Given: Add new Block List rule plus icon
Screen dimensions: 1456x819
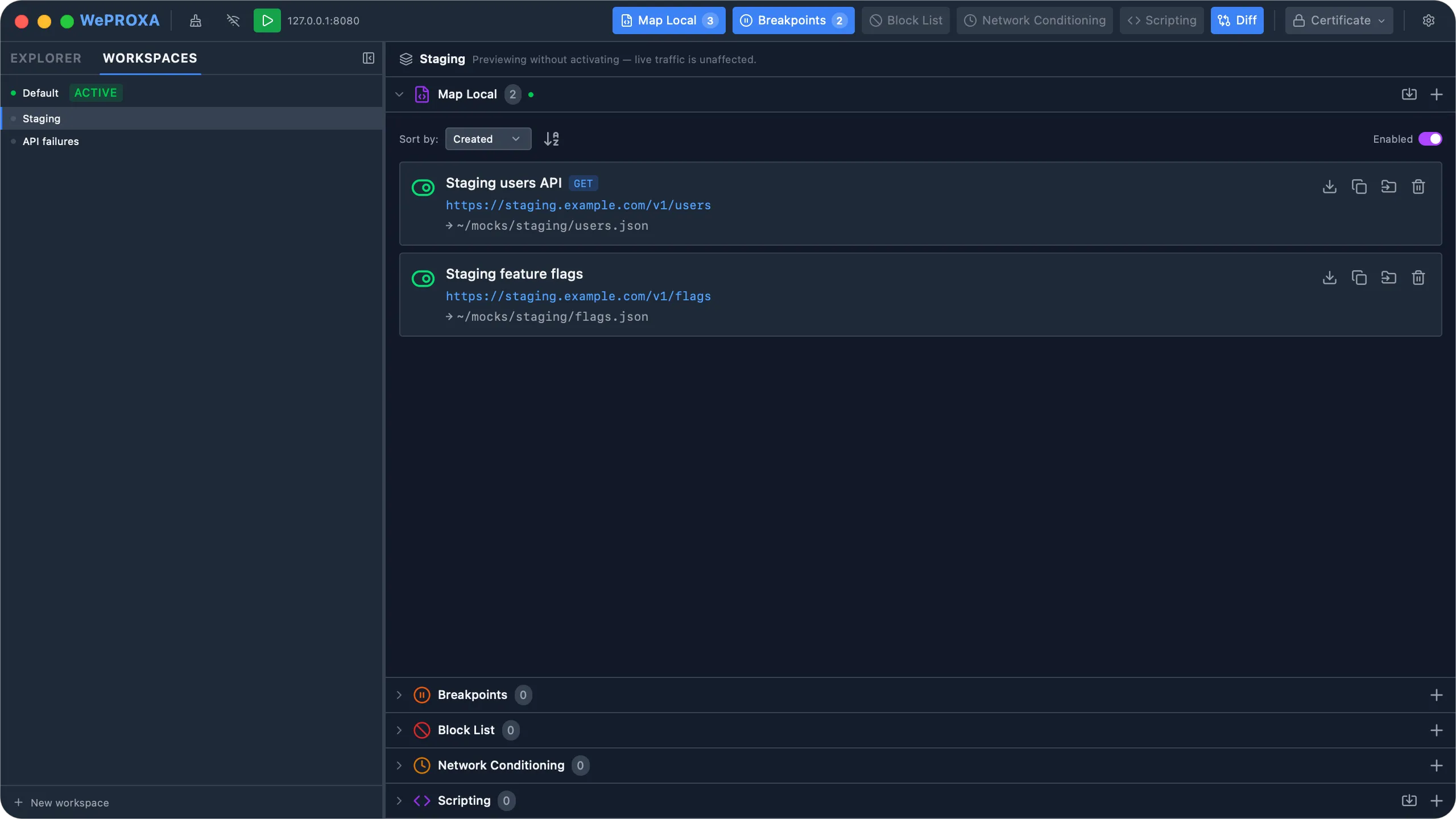Looking at the screenshot, I should tap(1436, 730).
